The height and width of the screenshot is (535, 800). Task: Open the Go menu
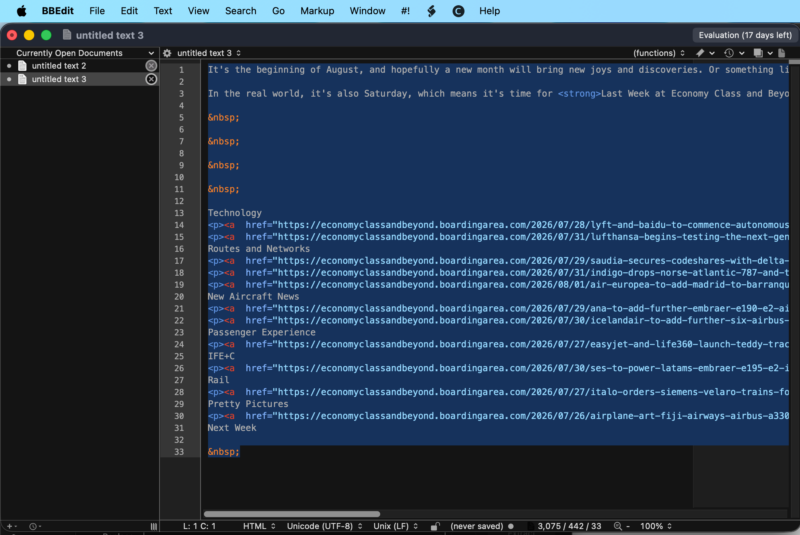278,11
